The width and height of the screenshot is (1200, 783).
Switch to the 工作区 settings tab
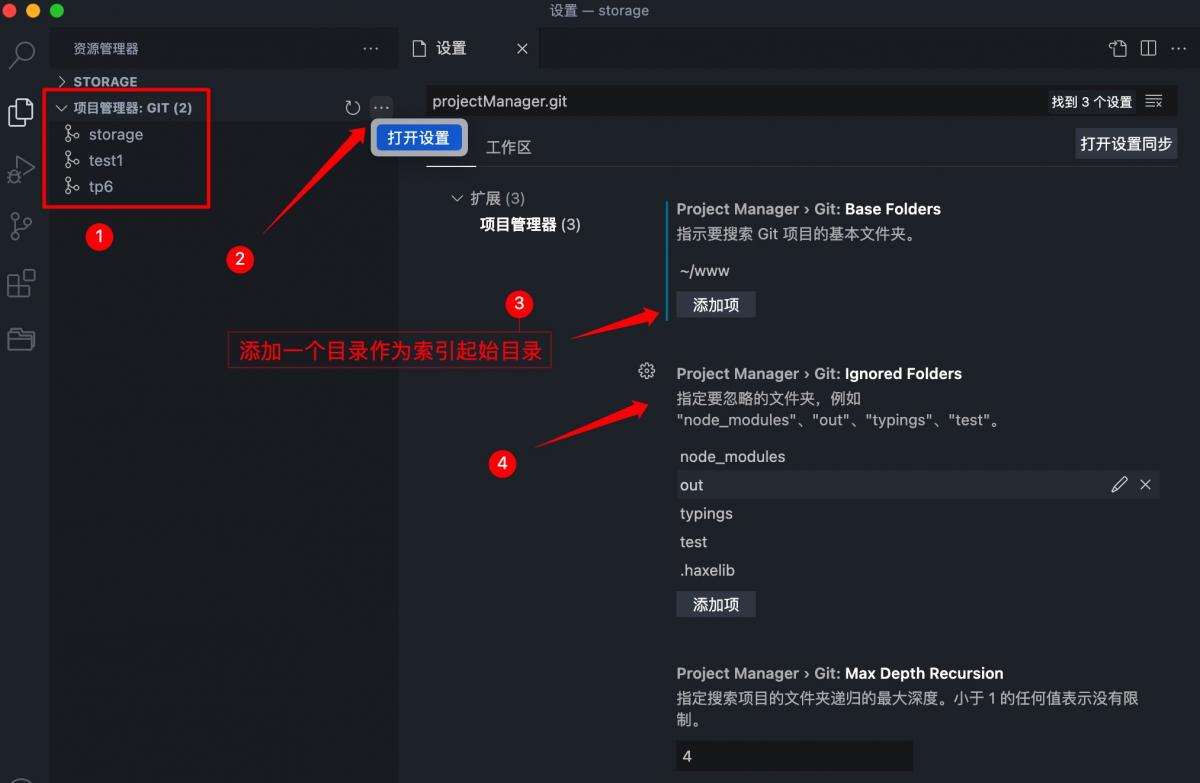pyautogui.click(x=508, y=147)
